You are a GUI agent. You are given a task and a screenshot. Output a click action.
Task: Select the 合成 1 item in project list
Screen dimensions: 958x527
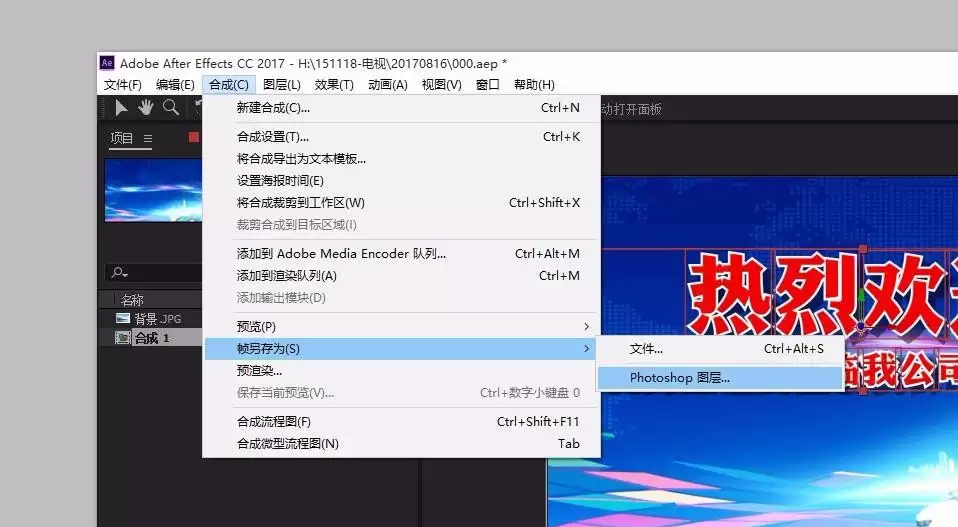click(151, 338)
